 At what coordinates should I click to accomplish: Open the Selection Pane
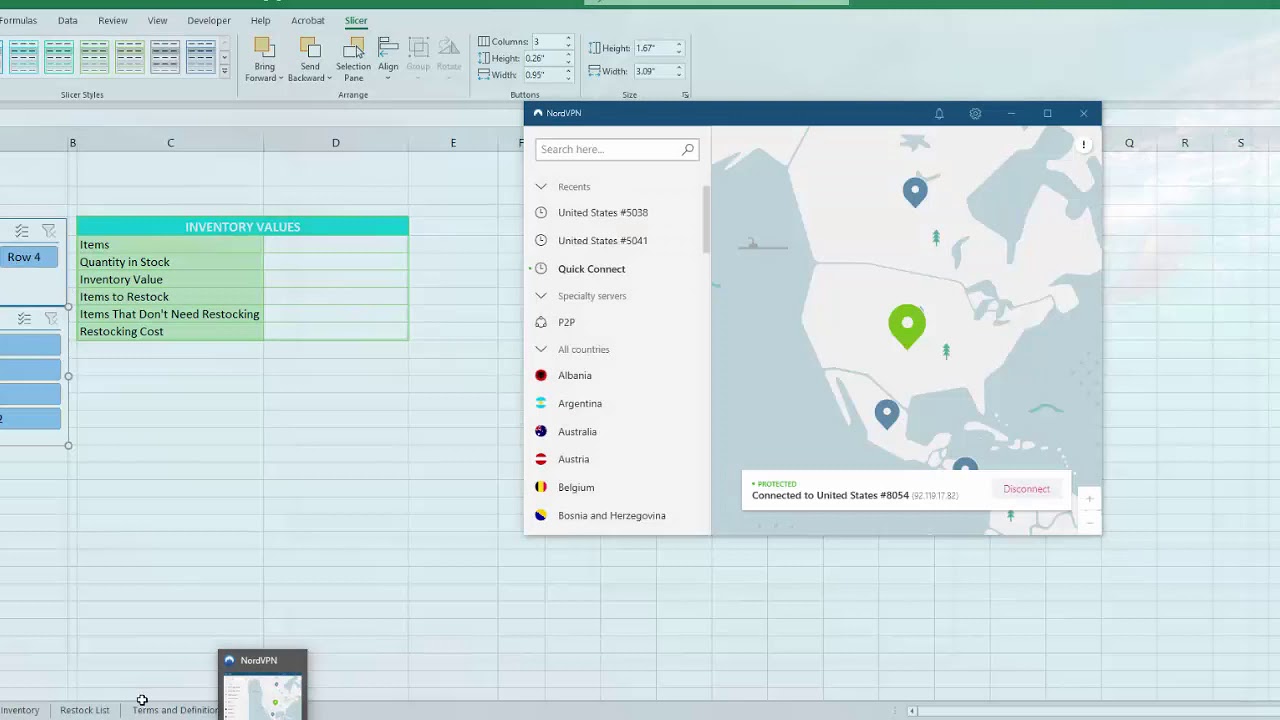(353, 60)
